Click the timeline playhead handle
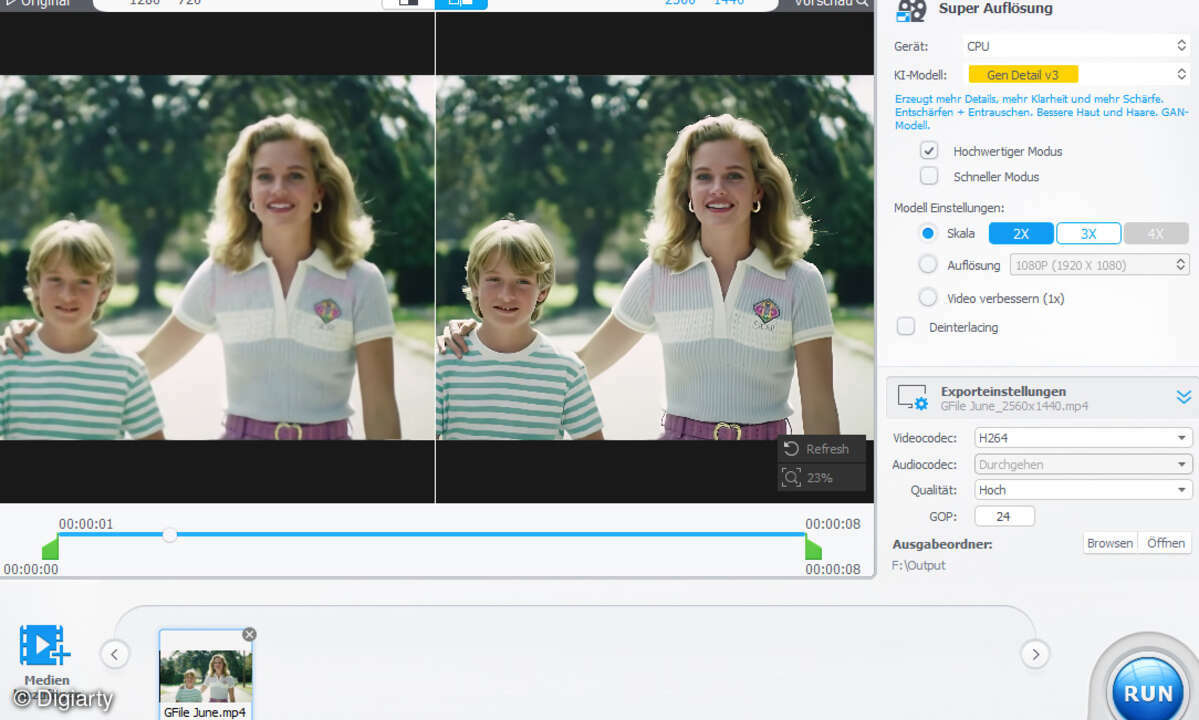Viewport: 1199px width, 720px height. 170,534
